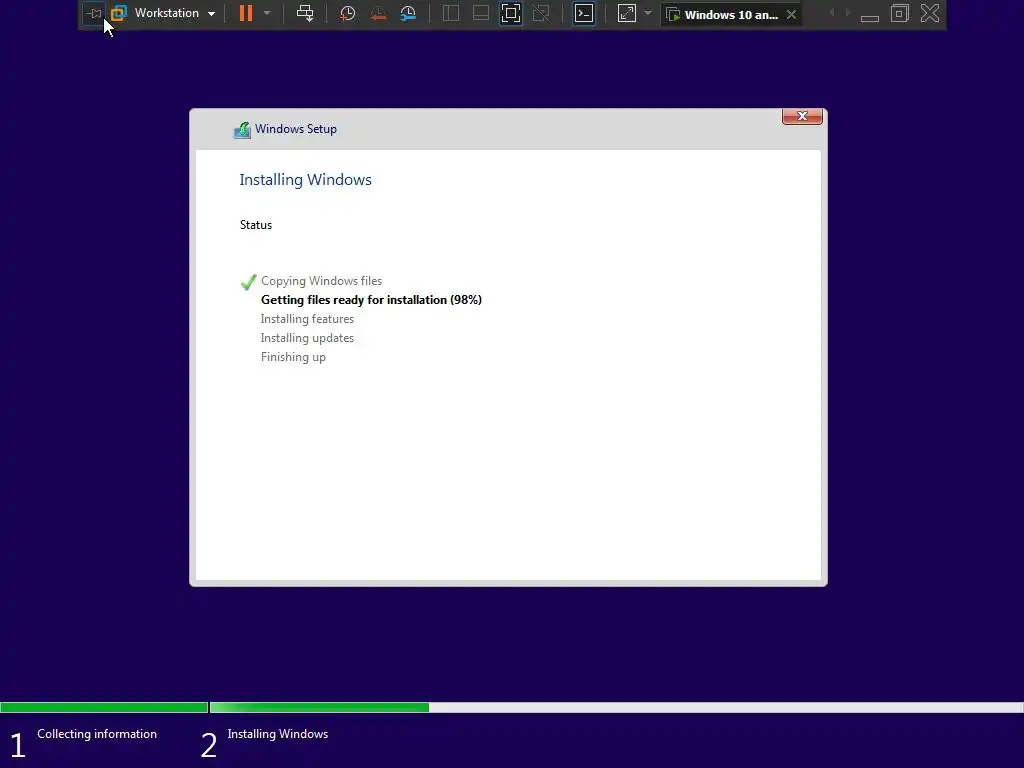Close the Windows Setup dialog
This screenshot has width=1024, height=768.
(802, 116)
